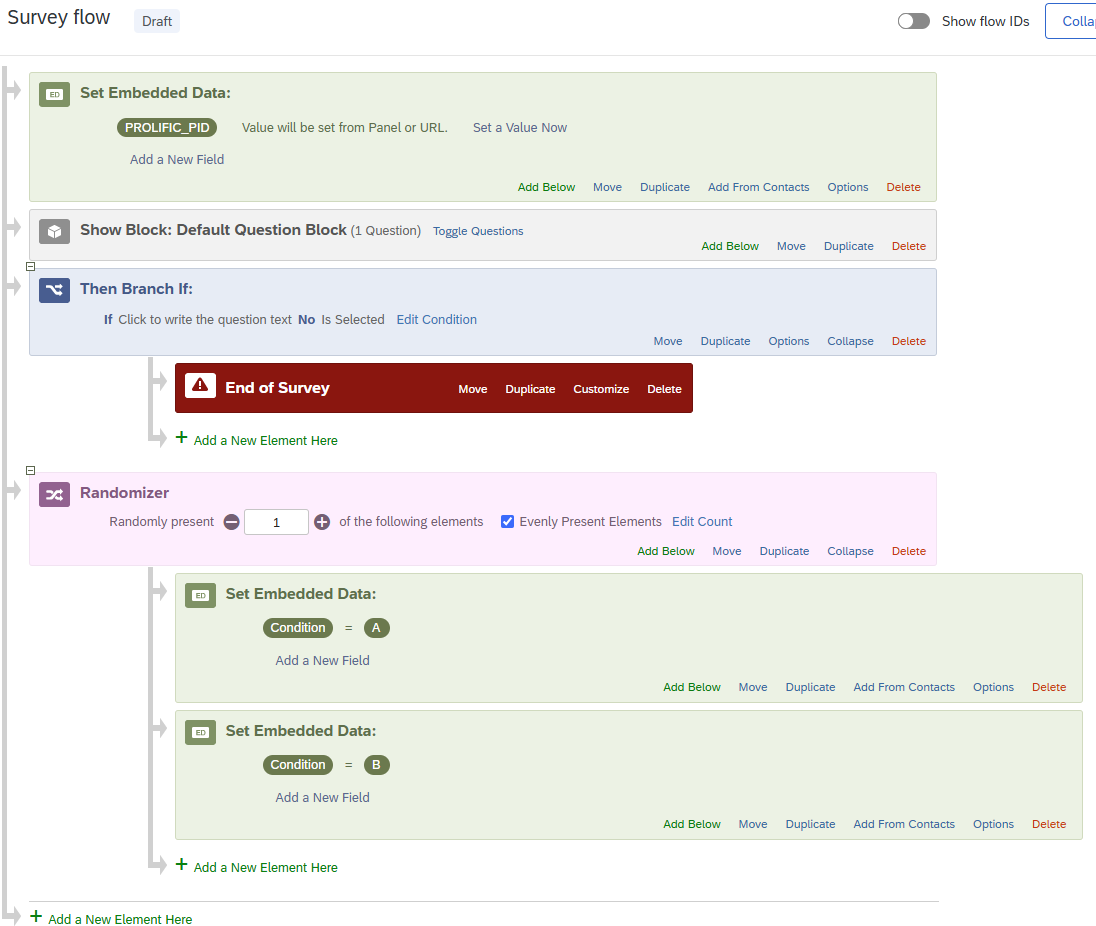Collapse the Branch element with minus box
Screen dimensions: 1096x926
pyautogui.click(x=30, y=266)
